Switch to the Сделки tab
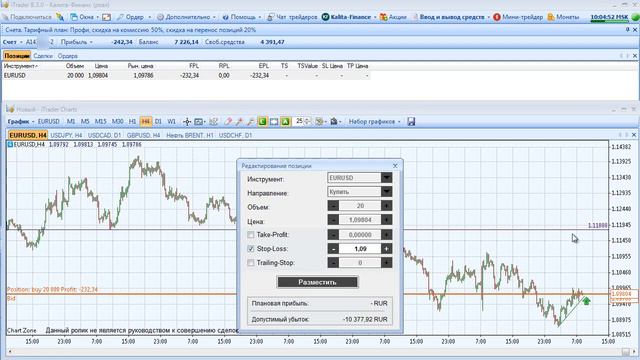The image size is (640, 360). click(x=43, y=56)
